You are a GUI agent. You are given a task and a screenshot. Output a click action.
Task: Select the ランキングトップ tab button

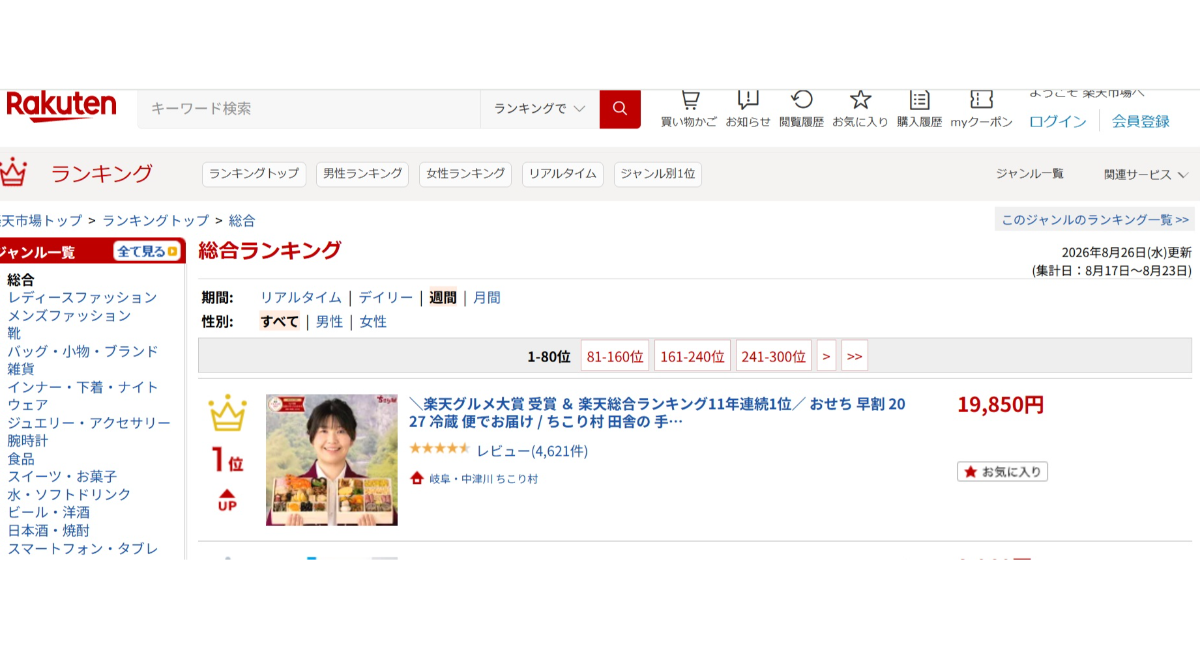coord(254,174)
